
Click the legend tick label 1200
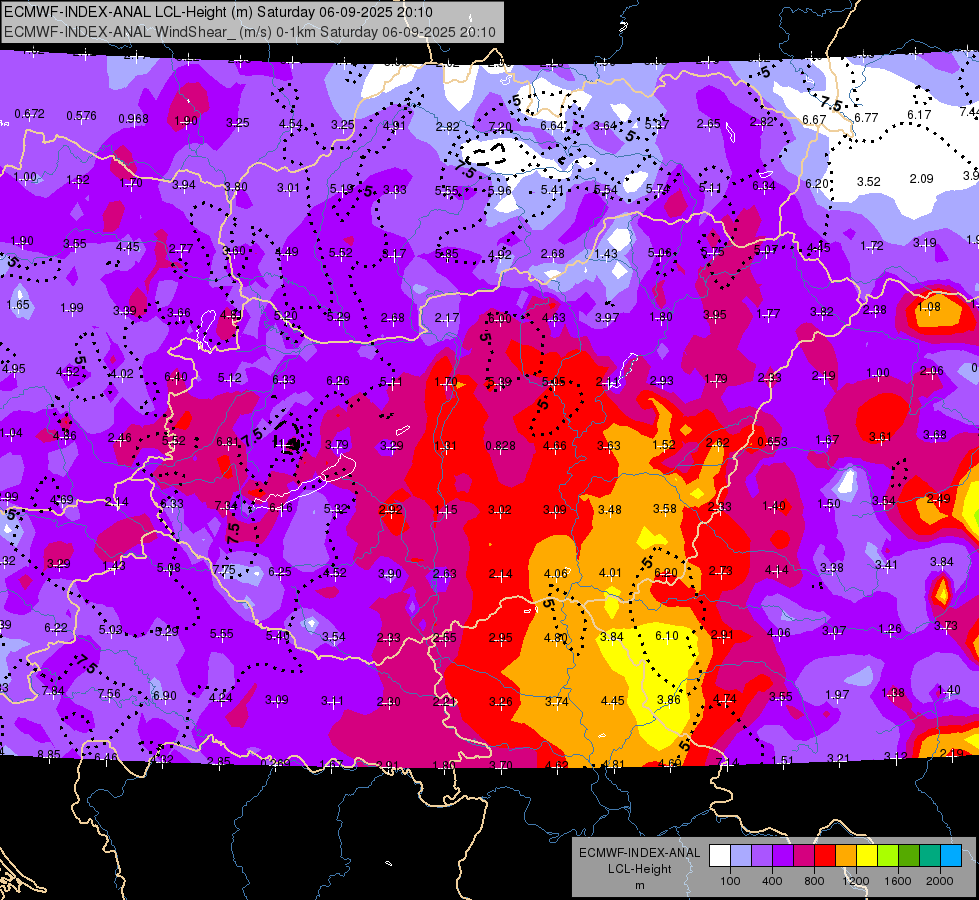tap(855, 881)
